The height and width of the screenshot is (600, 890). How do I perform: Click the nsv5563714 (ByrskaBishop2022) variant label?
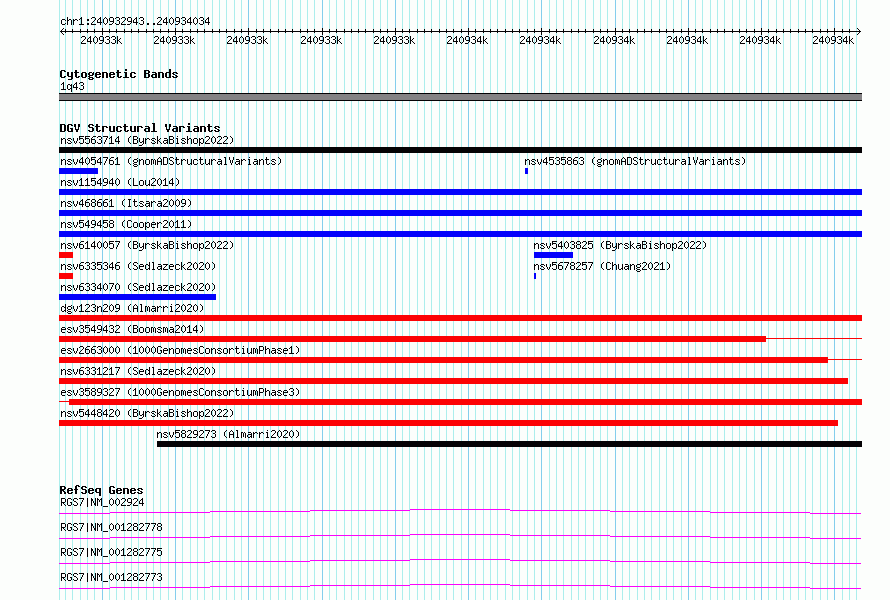pyautogui.click(x=147, y=140)
